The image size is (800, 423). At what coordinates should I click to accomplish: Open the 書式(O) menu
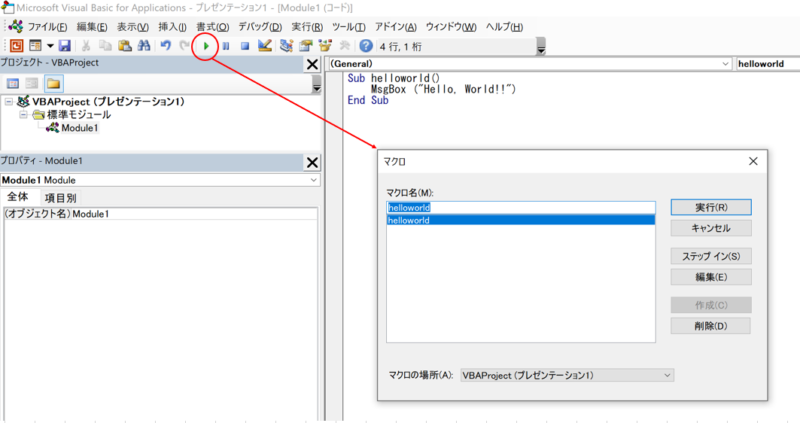pos(213,27)
